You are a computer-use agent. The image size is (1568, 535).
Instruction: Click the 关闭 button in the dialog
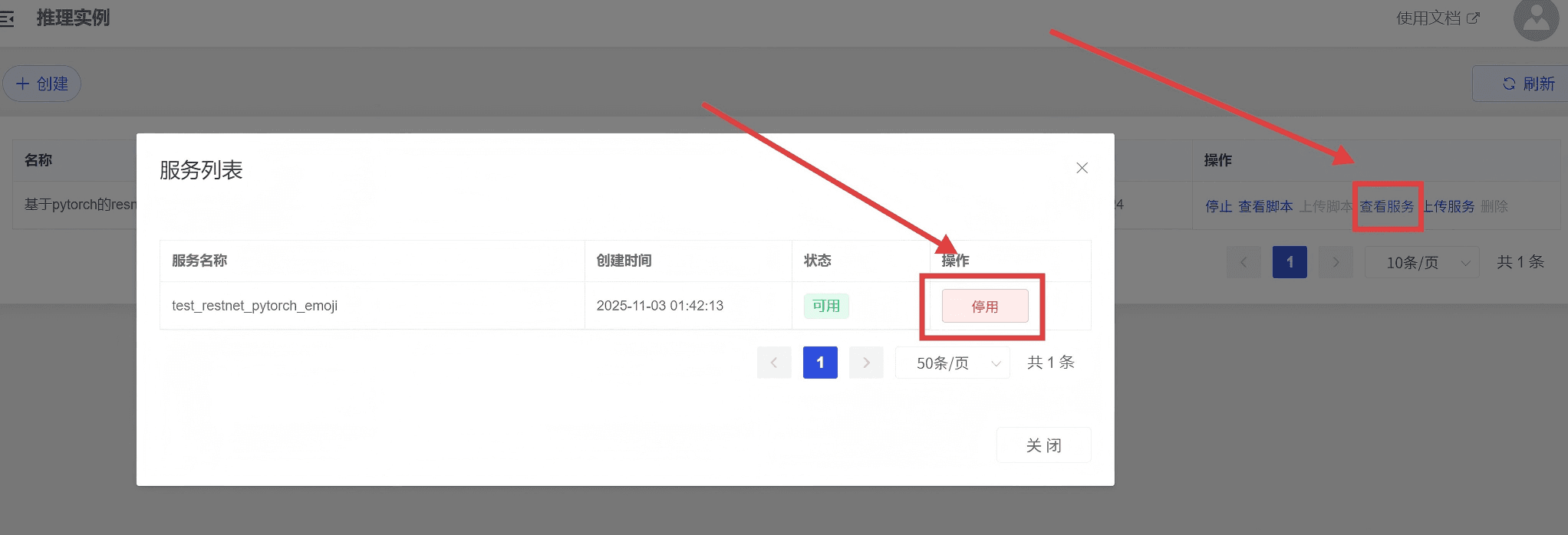(x=1043, y=445)
